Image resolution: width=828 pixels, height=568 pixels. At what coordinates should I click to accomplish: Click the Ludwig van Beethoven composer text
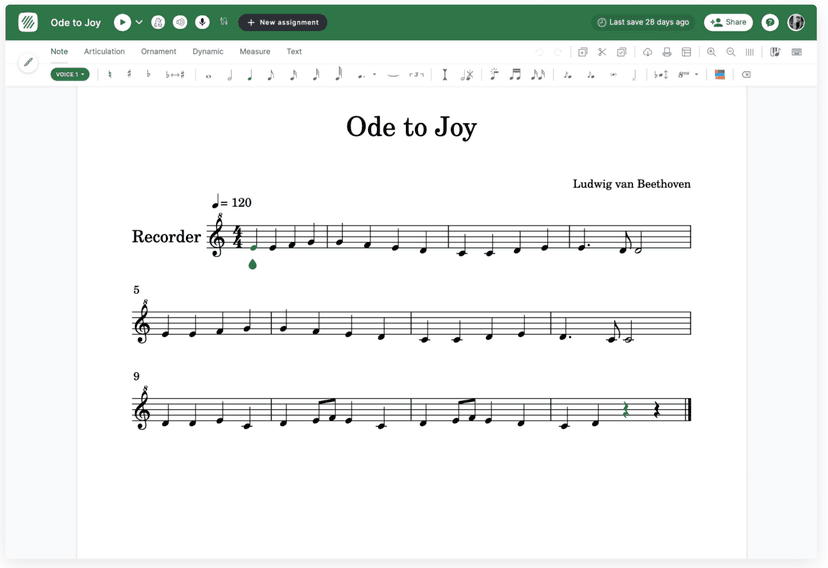(x=632, y=184)
